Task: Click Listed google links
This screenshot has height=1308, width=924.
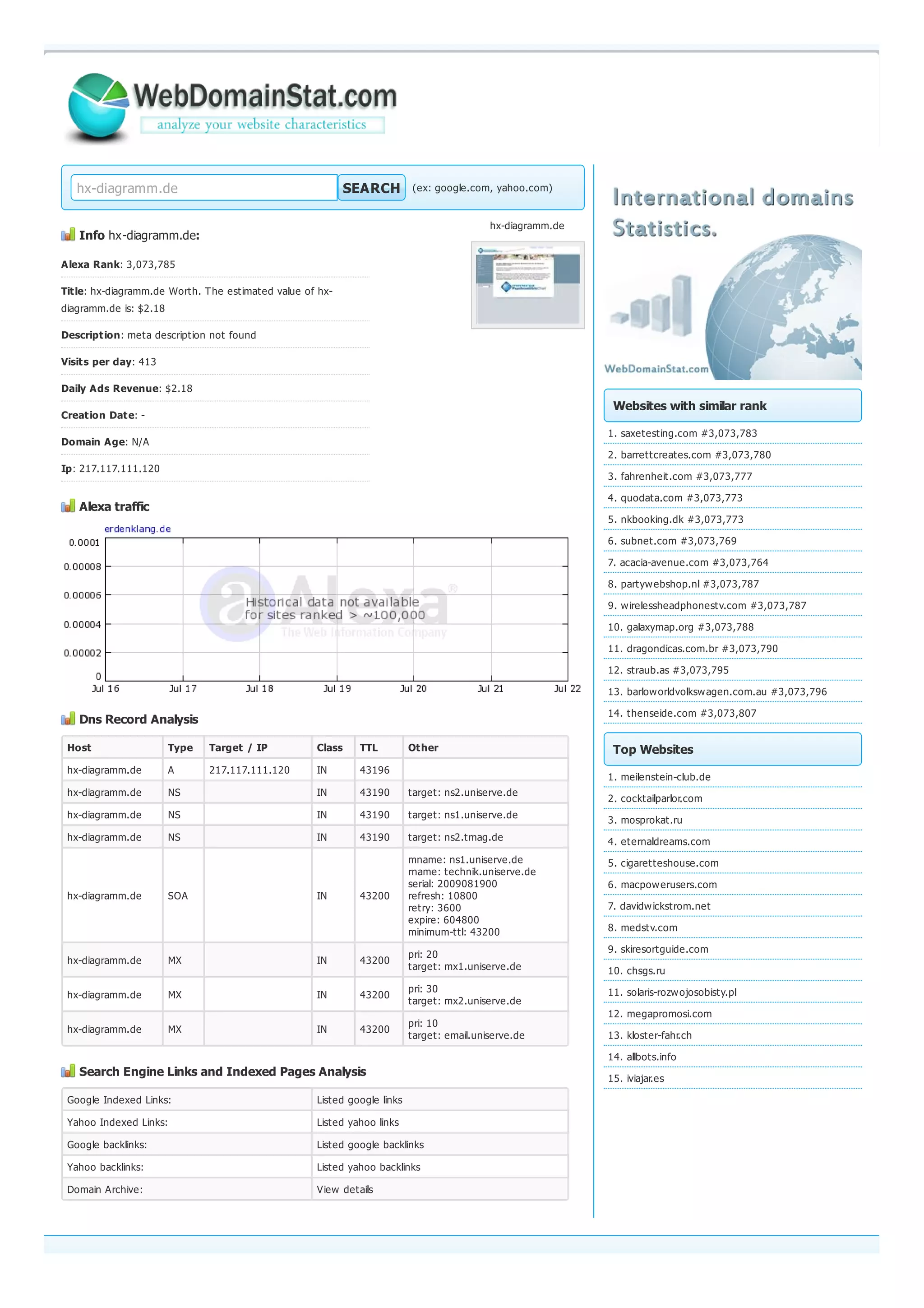Action: (x=359, y=1100)
